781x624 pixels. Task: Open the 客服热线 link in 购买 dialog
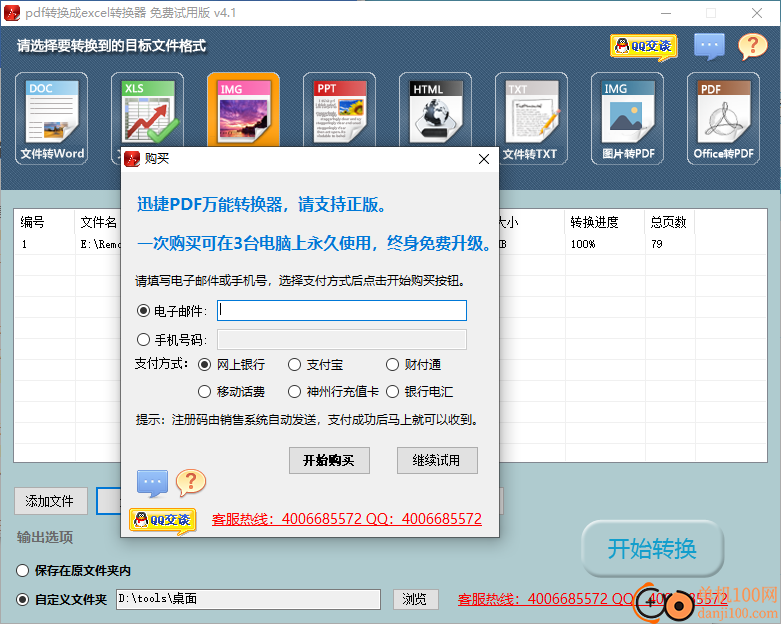(x=347, y=519)
